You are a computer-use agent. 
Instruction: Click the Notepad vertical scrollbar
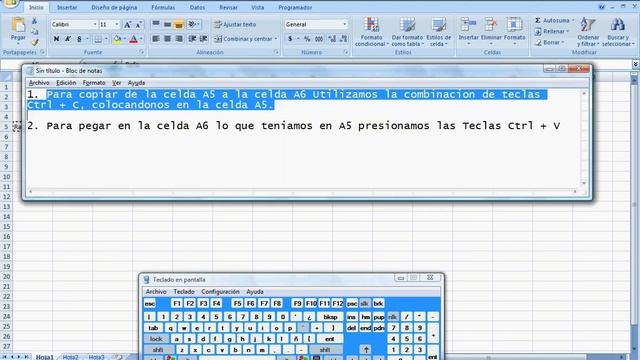pos(584,139)
